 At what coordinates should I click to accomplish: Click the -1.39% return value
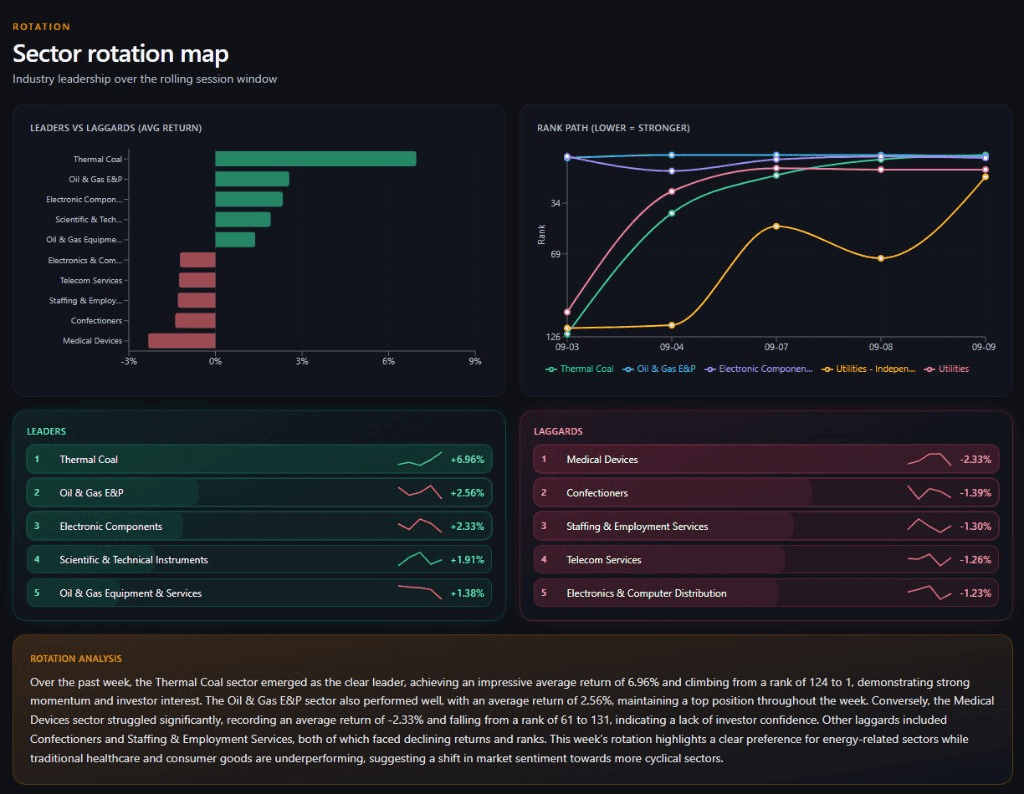click(x=975, y=493)
